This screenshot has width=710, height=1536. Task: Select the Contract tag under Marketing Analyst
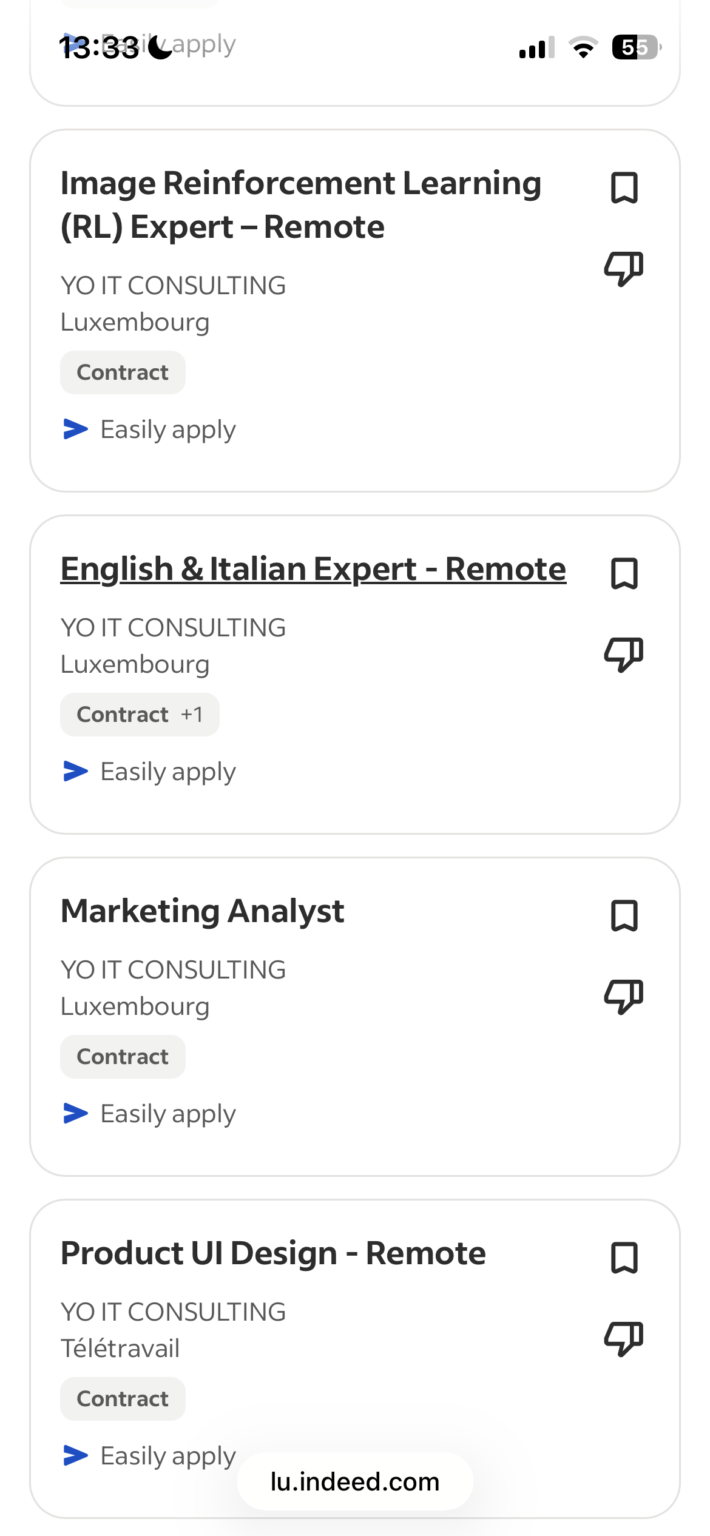(x=122, y=1056)
